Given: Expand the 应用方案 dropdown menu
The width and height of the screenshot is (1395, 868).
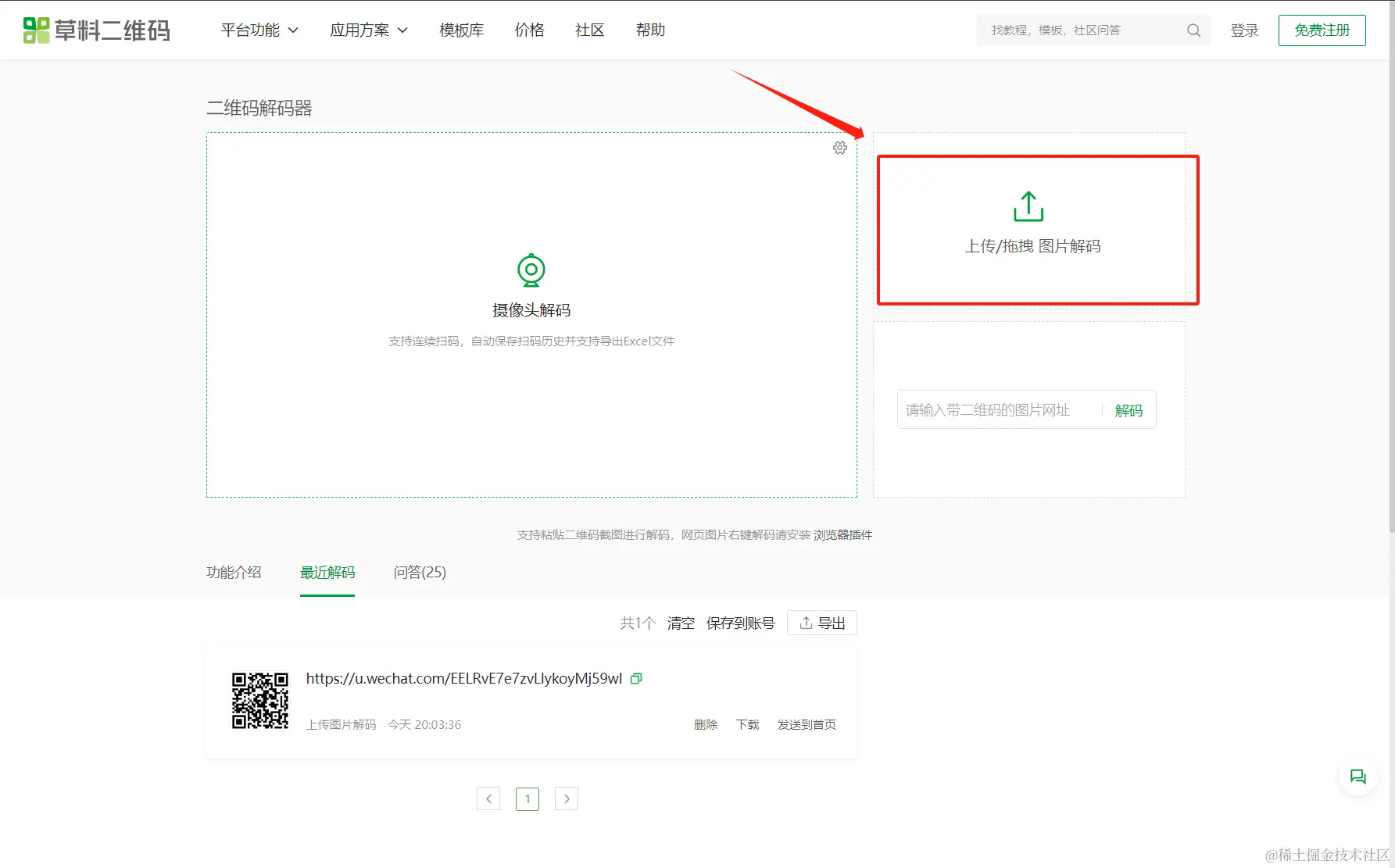Looking at the screenshot, I should point(369,30).
